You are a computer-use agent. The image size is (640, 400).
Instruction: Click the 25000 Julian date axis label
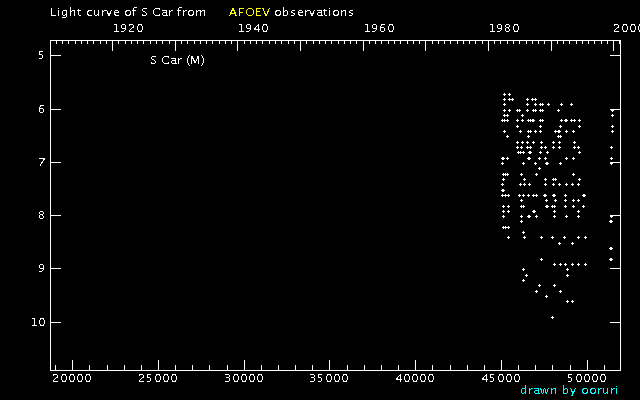pos(158,377)
